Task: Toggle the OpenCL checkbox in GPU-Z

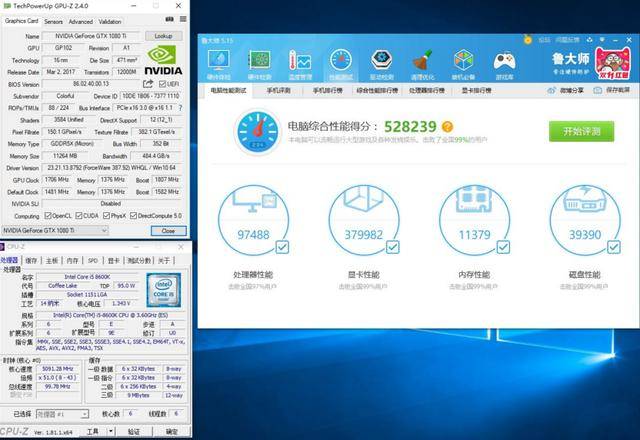Action: click(x=48, y=216)
